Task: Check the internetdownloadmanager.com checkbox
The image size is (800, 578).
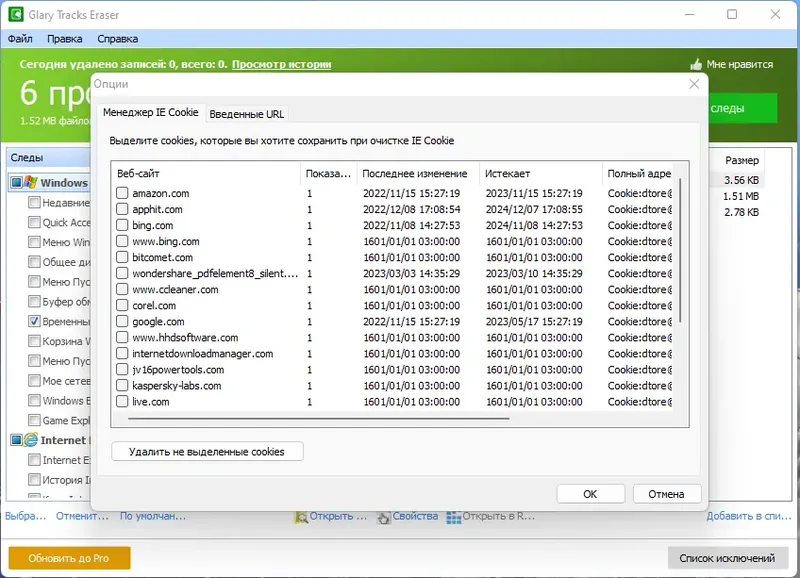Action: point(122,354)
